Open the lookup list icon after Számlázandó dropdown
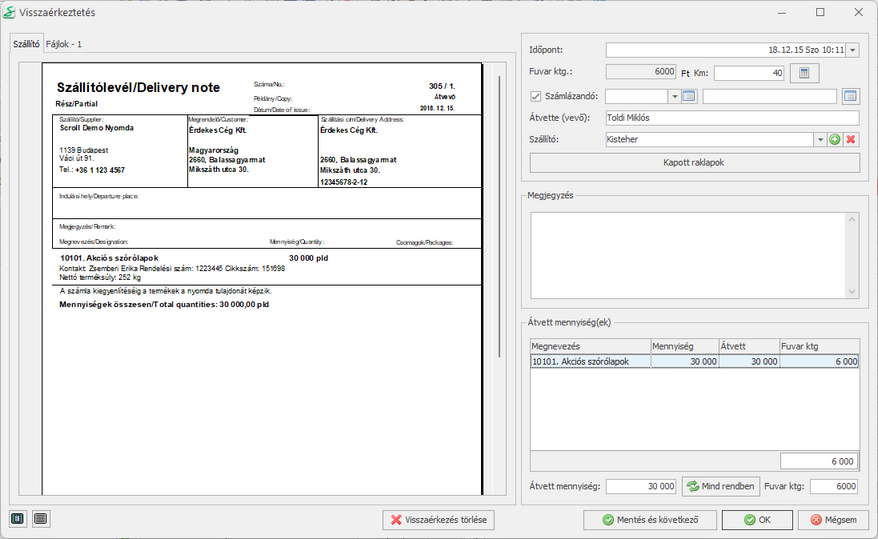The image size is (878, 539). 688,96
